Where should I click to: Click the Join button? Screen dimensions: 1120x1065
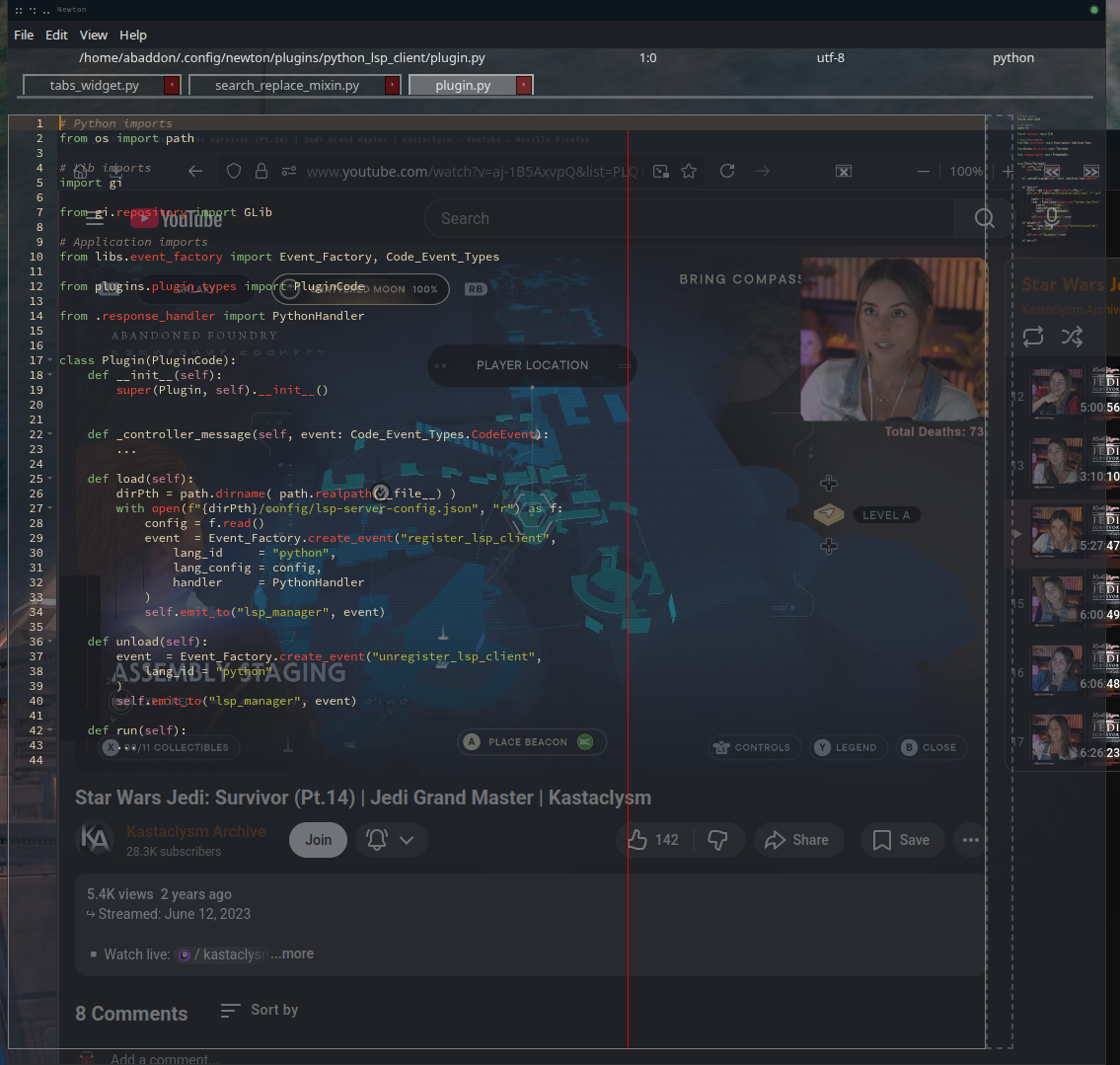(318, 839)
